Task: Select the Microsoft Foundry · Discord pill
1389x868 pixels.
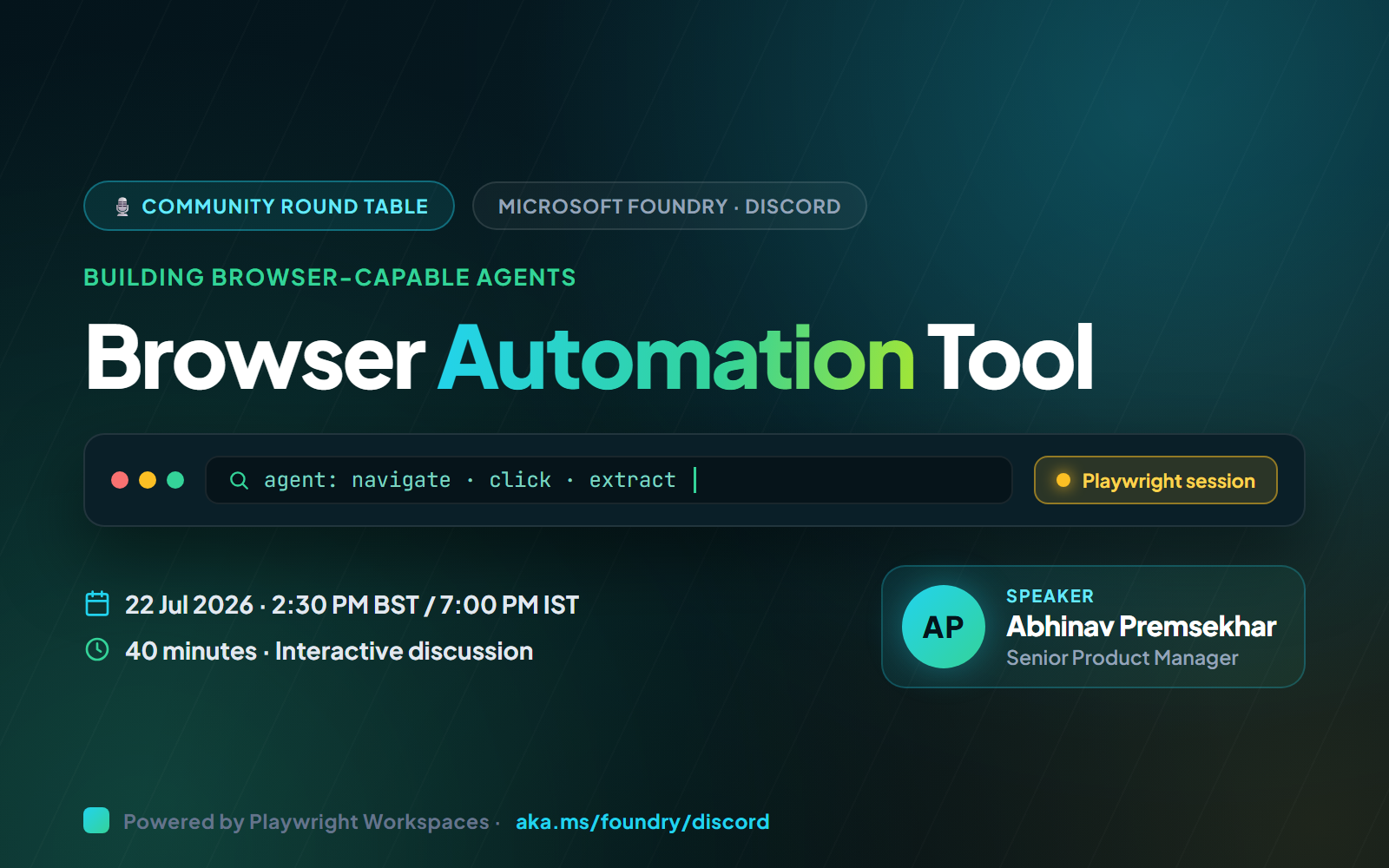Action: 669,206
